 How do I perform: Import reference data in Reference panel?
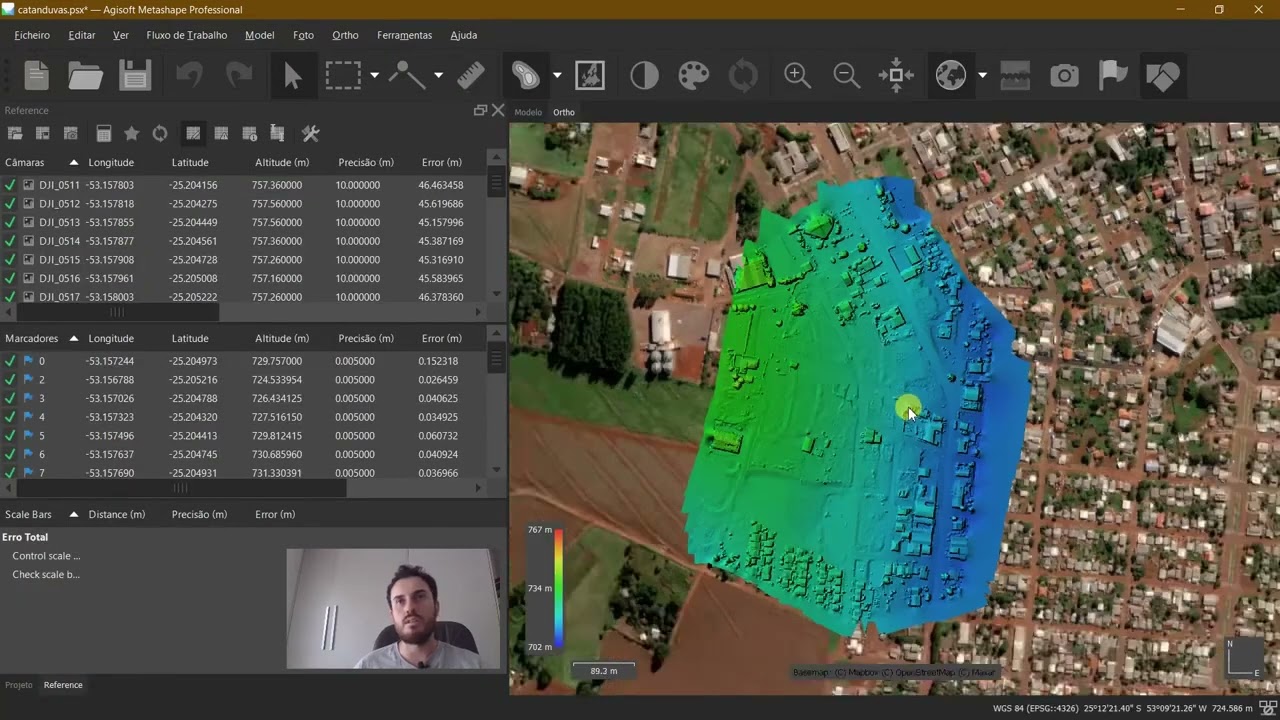[15, 133]
